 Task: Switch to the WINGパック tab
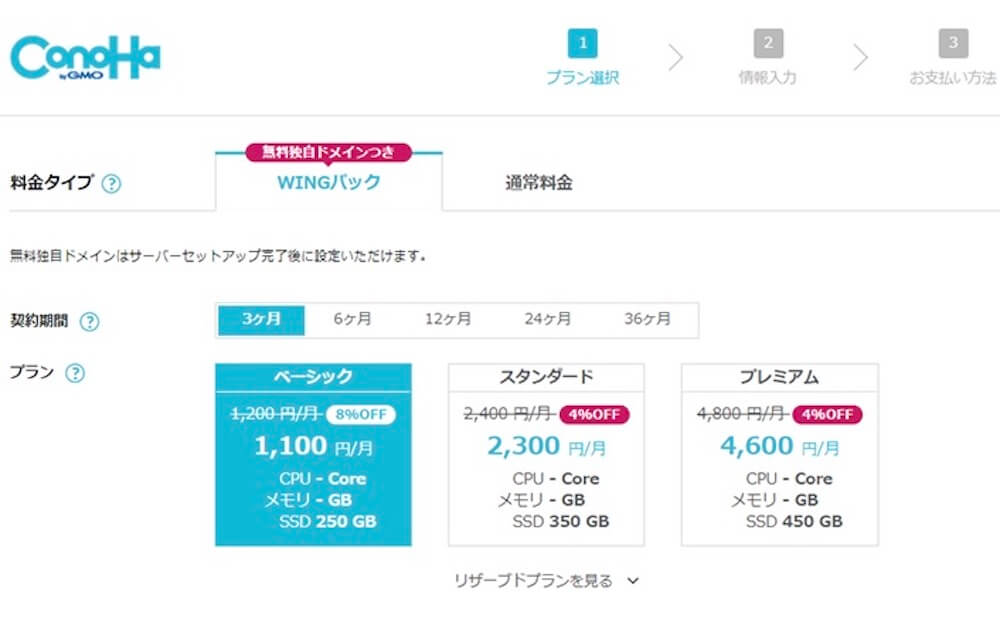pyautogui.click(x=329, y=183)
